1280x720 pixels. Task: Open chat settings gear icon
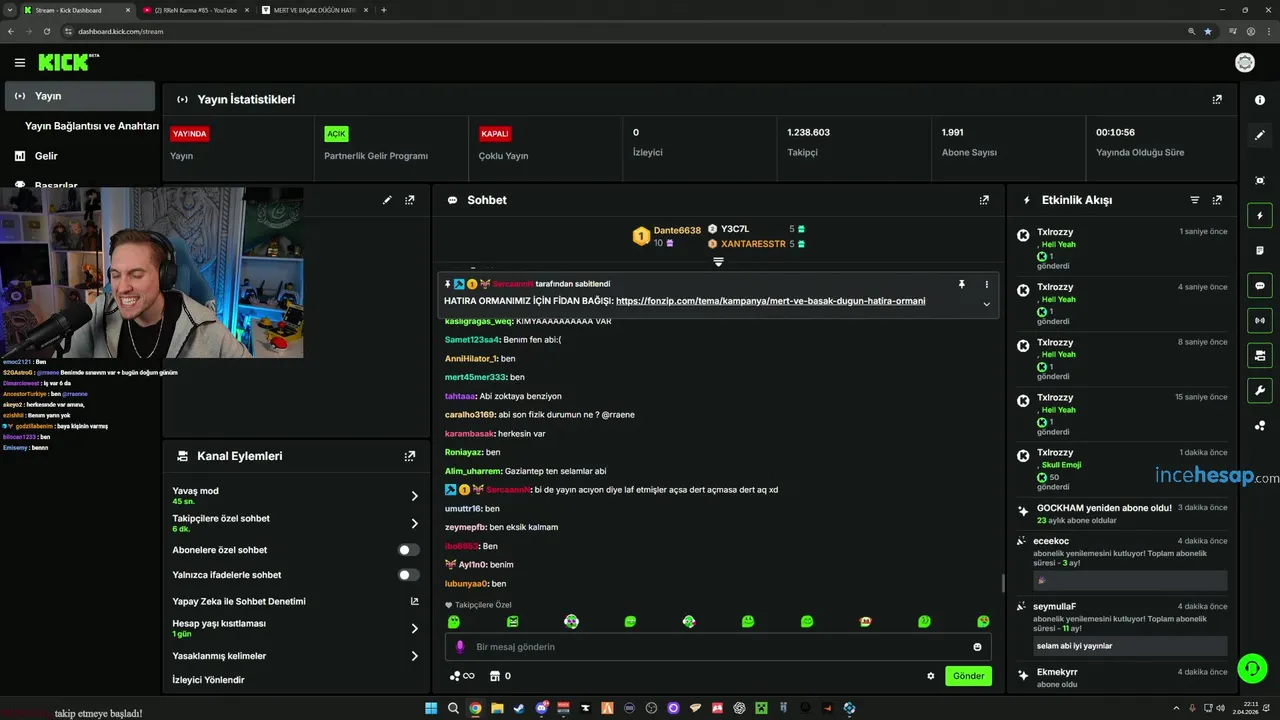pos(931,676)
